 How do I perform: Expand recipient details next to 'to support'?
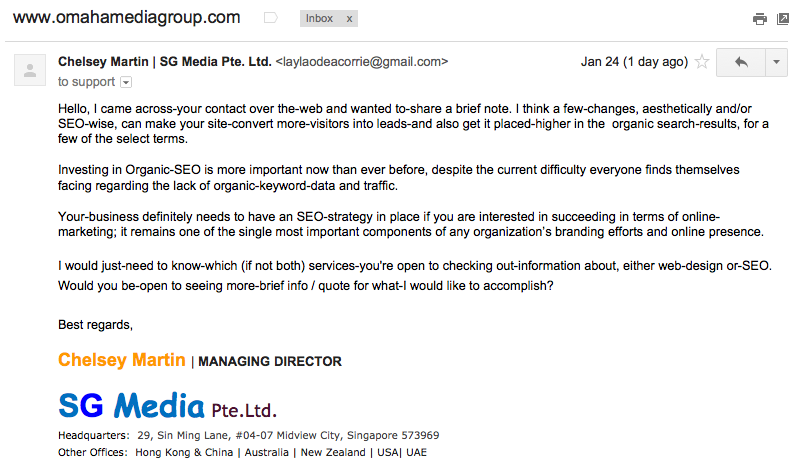126,82
